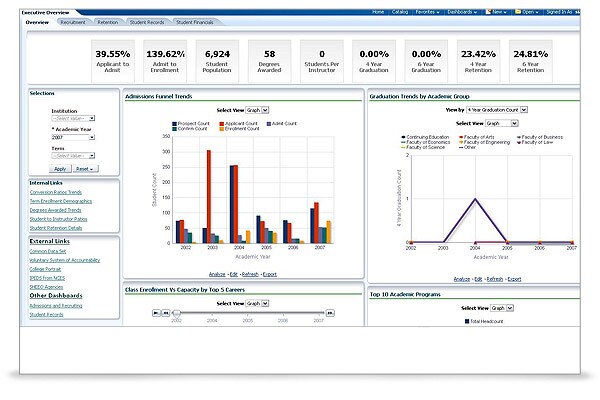The image size is (600, 400).
Task: Click the Apply button in Selections
Action: point(60,169)
